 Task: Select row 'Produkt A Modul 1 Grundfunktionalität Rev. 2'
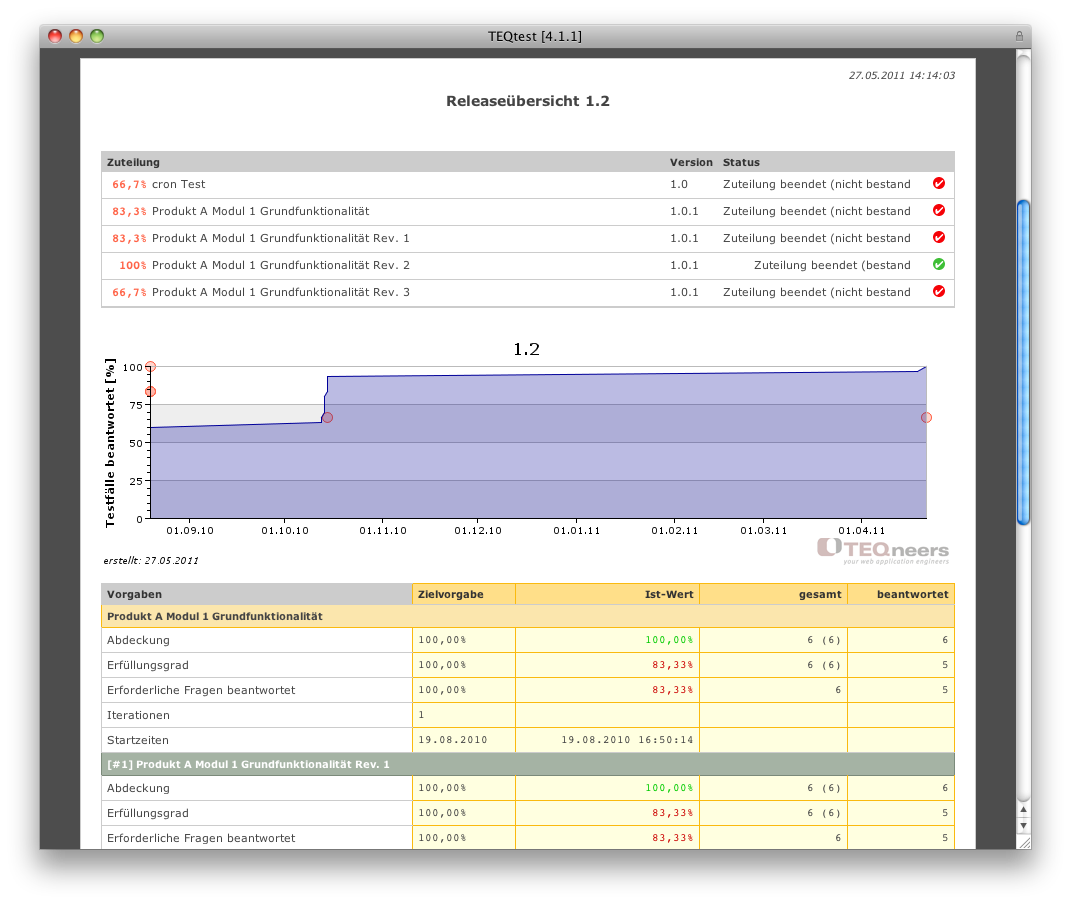click(x=528, y=265)
